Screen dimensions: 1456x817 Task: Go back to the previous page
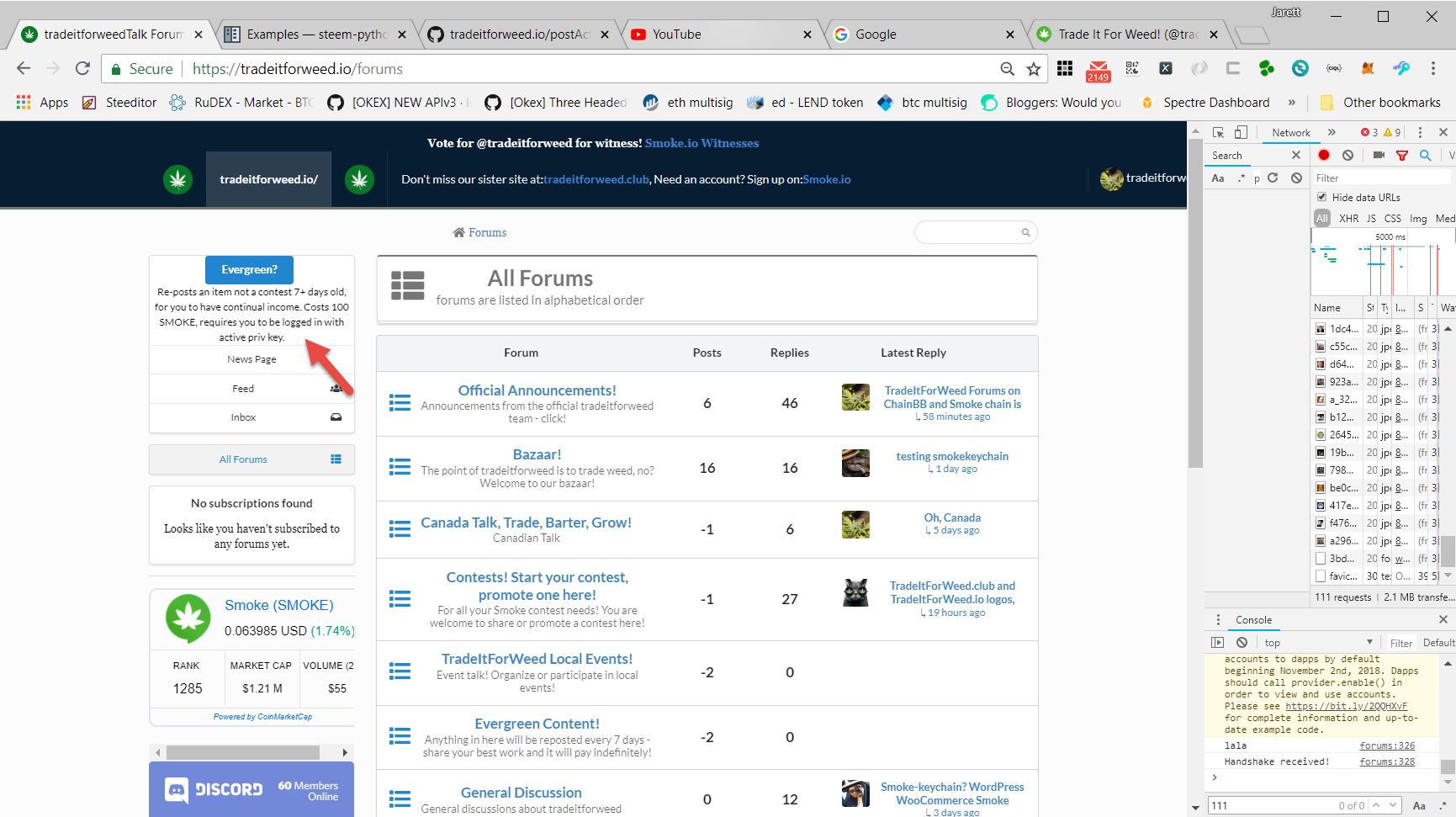(24, 68)
